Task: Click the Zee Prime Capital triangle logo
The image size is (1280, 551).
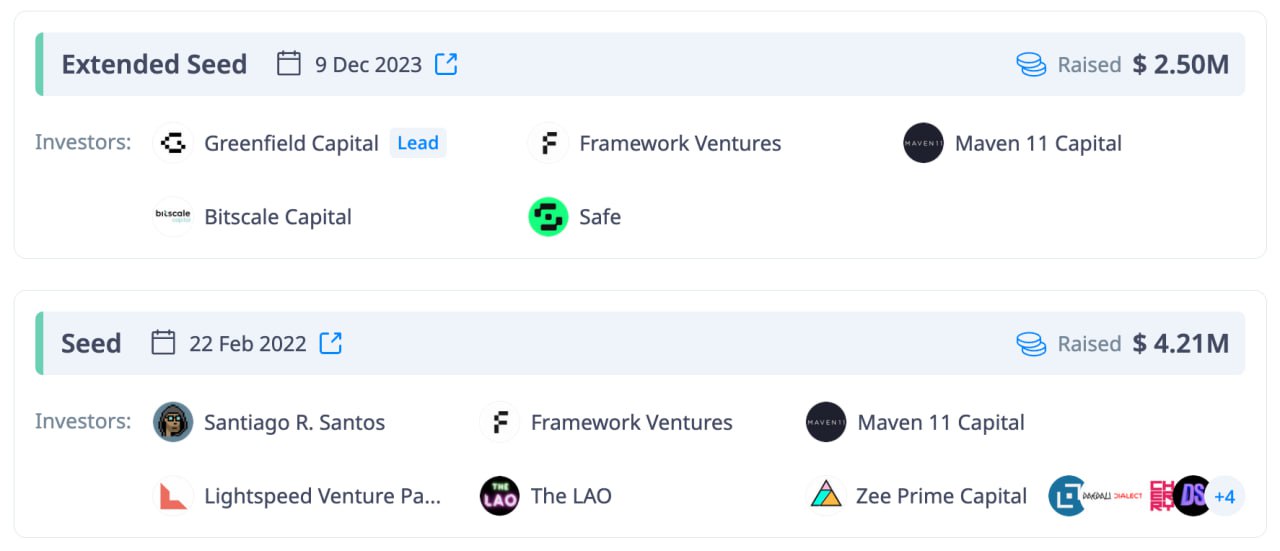Action: [x=826, y=496]
